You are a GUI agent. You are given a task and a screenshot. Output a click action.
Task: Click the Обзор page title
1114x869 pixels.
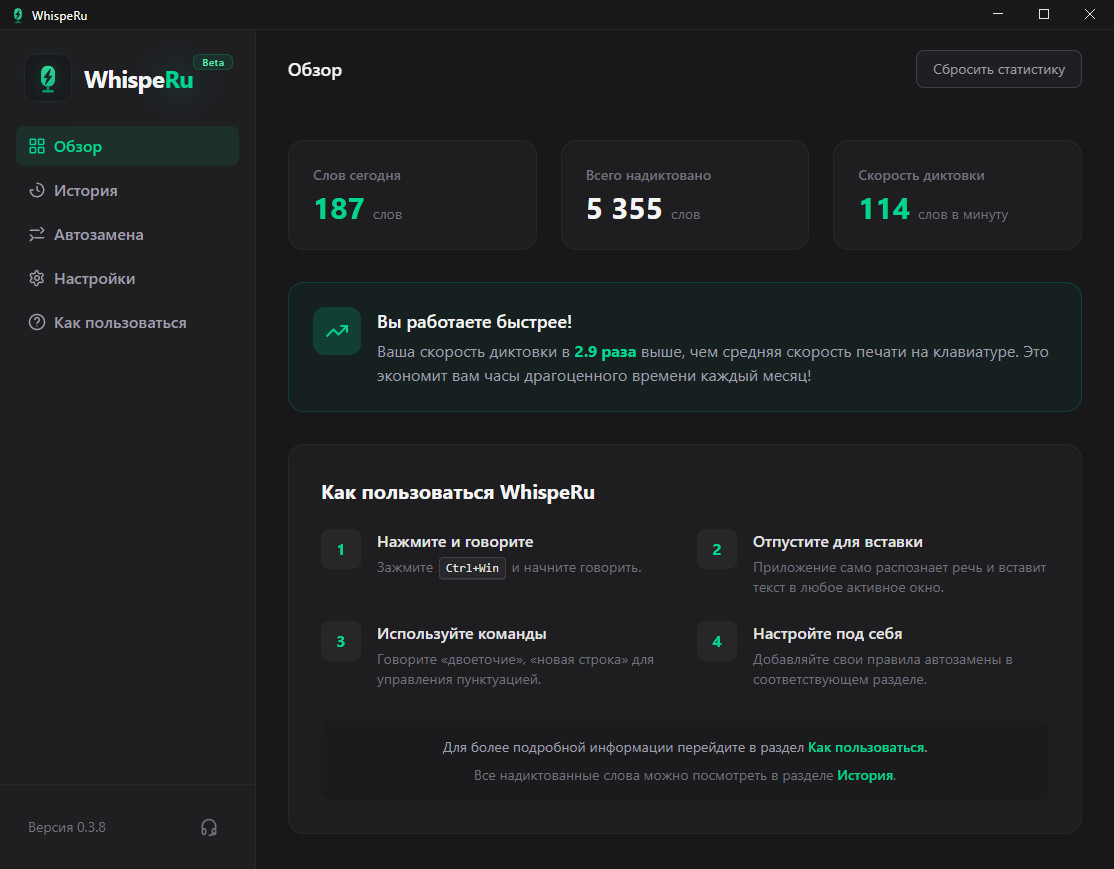tap(315, 70)
